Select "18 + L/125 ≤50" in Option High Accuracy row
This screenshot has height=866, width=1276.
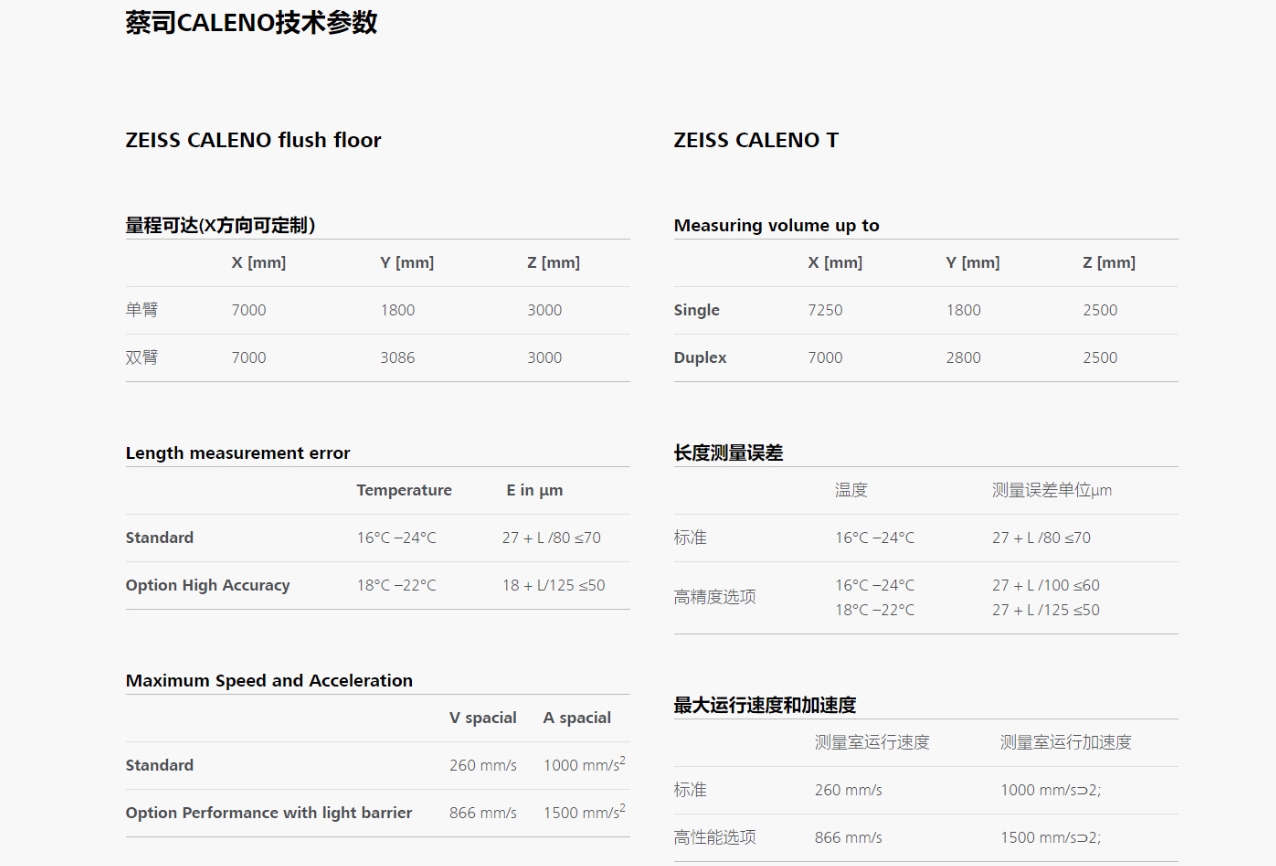click(553, 586)
